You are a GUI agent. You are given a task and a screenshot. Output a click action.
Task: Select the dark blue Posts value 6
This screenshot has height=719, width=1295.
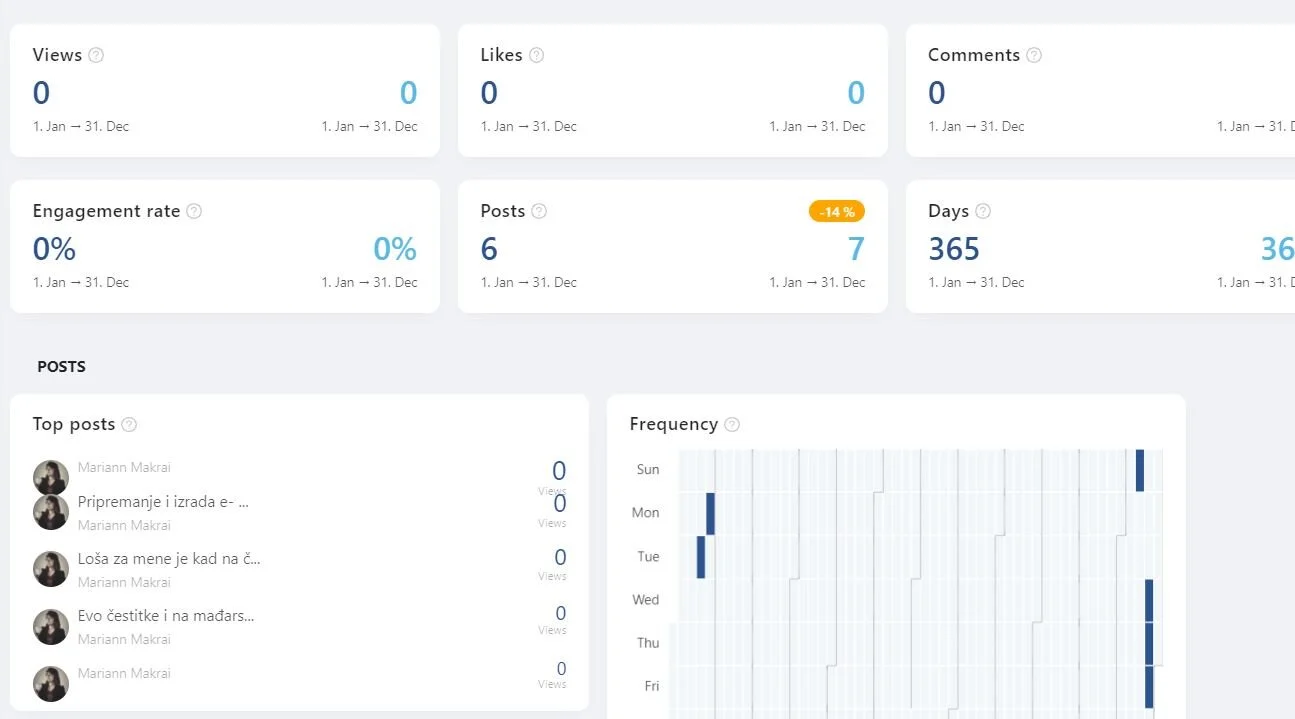(489, 249)
